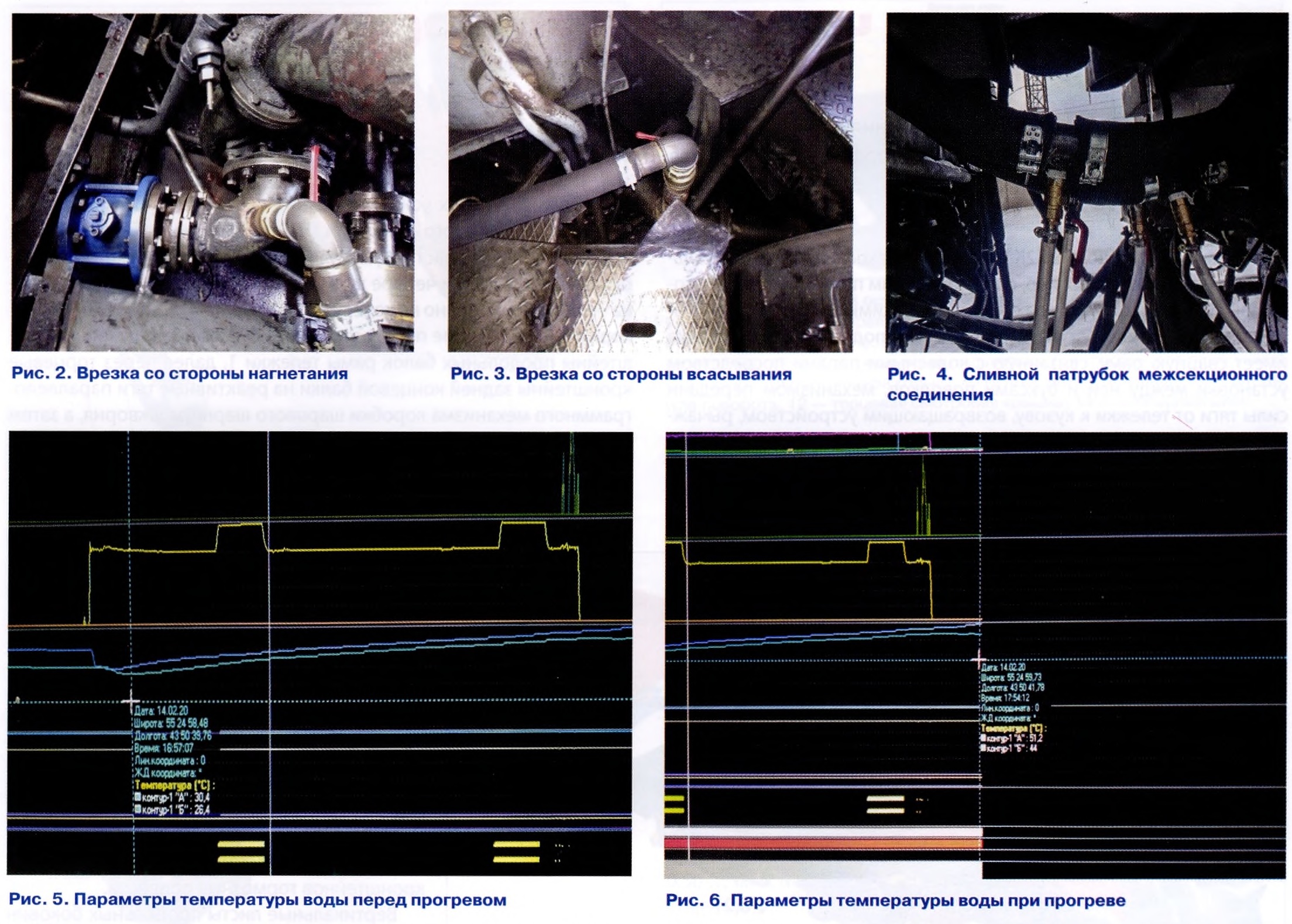The width and height of the screenshot is (1292, 924).
Task: Click the контур-1 "А" 30,4 legend square
Action: pos(138,797)
